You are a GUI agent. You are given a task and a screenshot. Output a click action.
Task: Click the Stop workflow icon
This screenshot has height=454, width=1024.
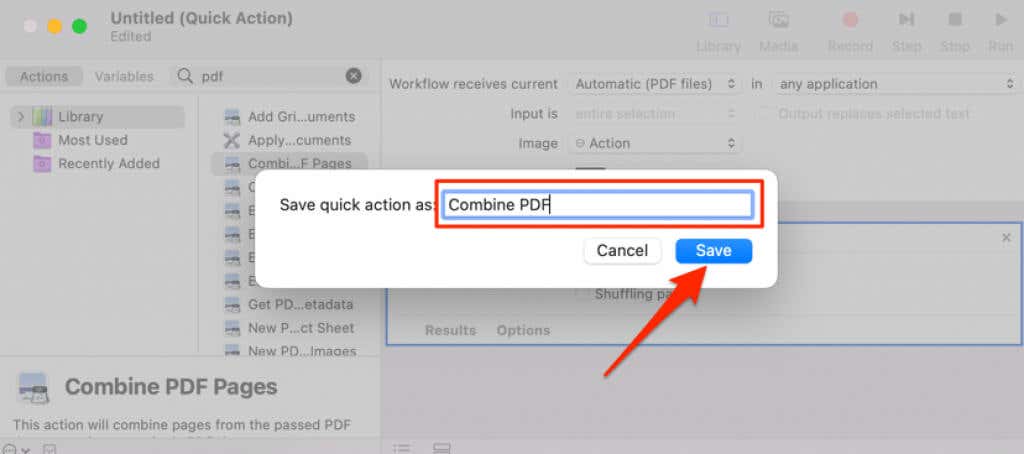(955, 20)
